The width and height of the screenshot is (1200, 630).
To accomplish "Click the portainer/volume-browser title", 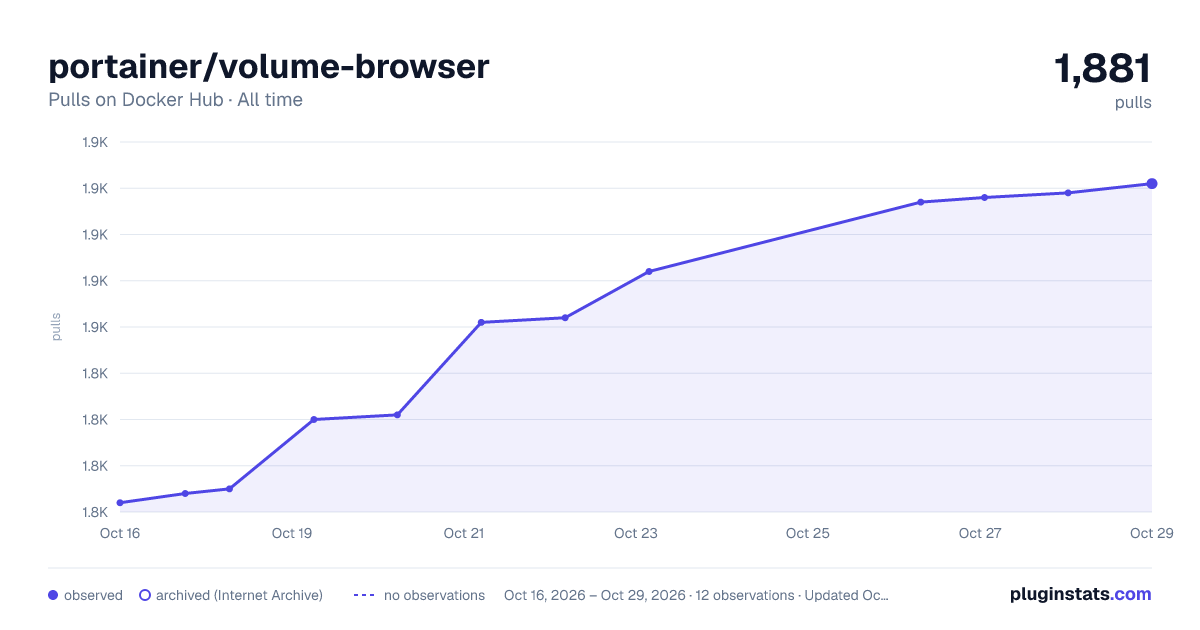I will pos(269,66).
